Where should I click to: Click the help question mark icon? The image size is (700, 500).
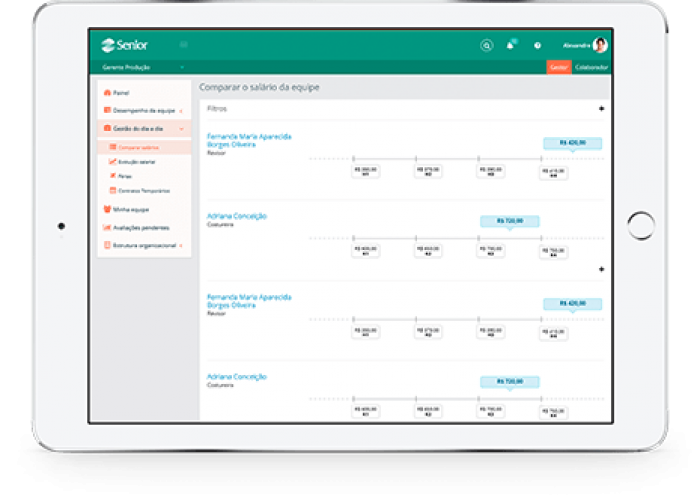click(x=537, y=45)
